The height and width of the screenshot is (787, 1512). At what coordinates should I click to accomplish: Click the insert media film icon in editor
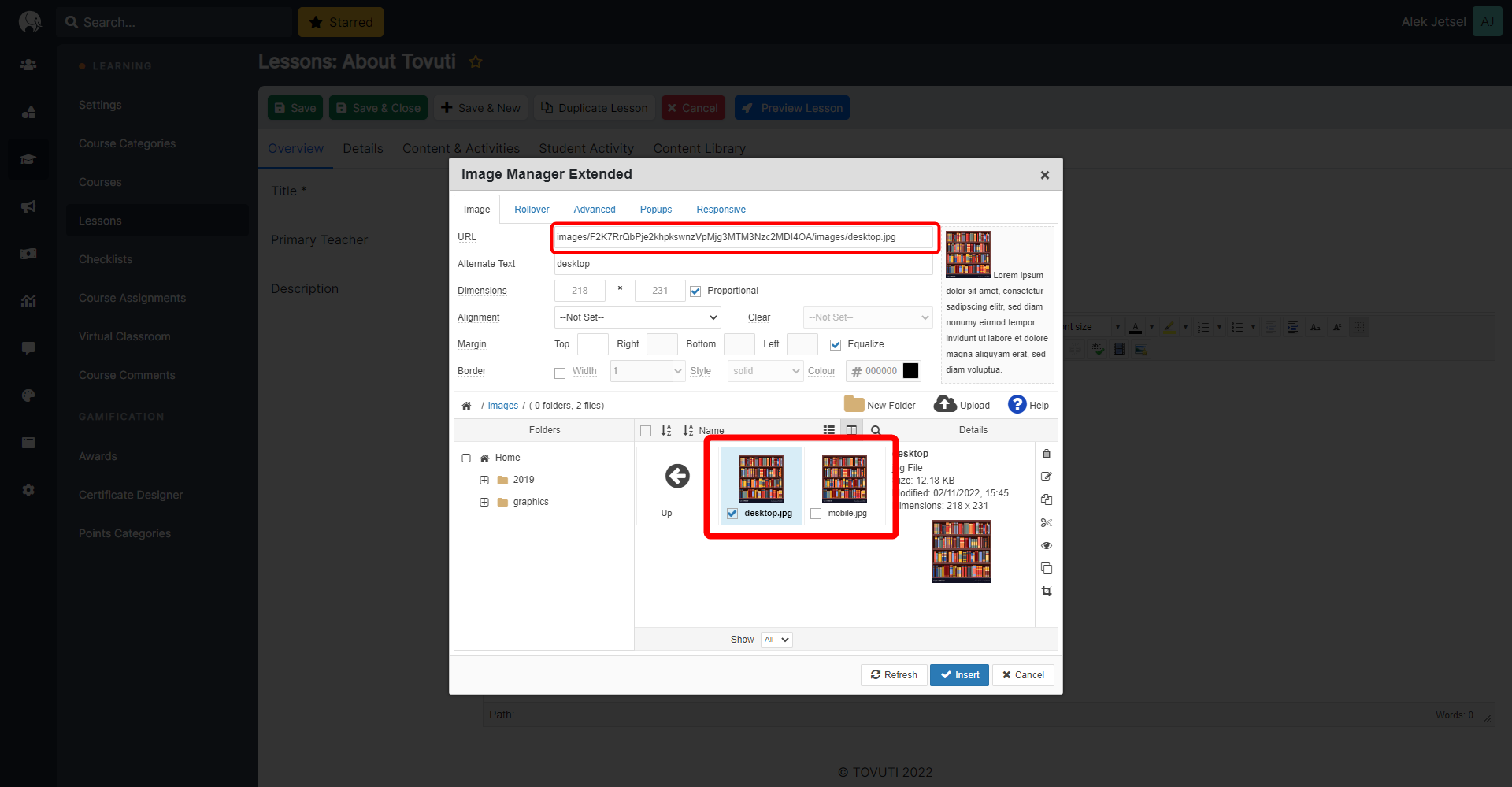point(1119,348)
